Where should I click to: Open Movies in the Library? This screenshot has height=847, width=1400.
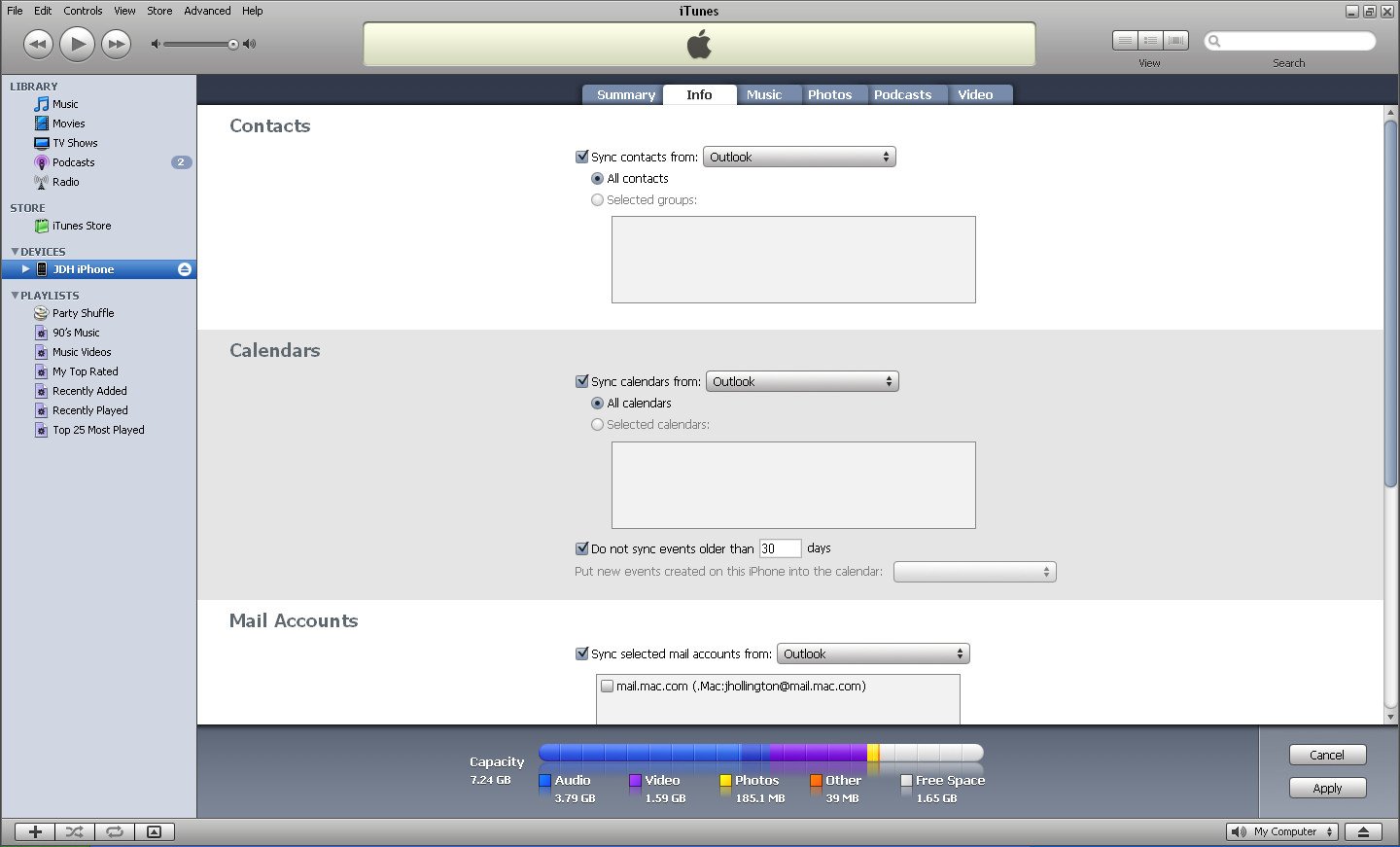(68, 124)
